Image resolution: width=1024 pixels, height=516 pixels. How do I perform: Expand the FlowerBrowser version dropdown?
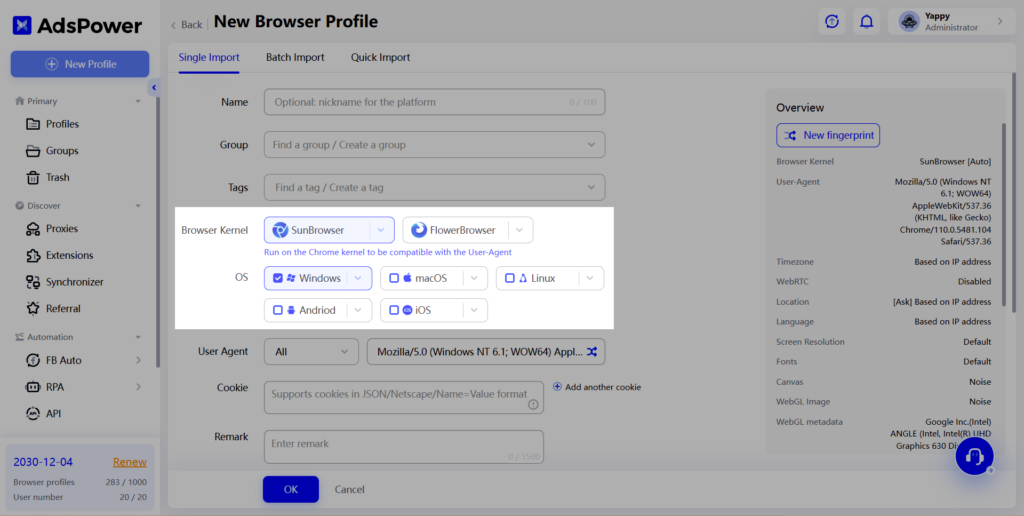pos(520,230)
